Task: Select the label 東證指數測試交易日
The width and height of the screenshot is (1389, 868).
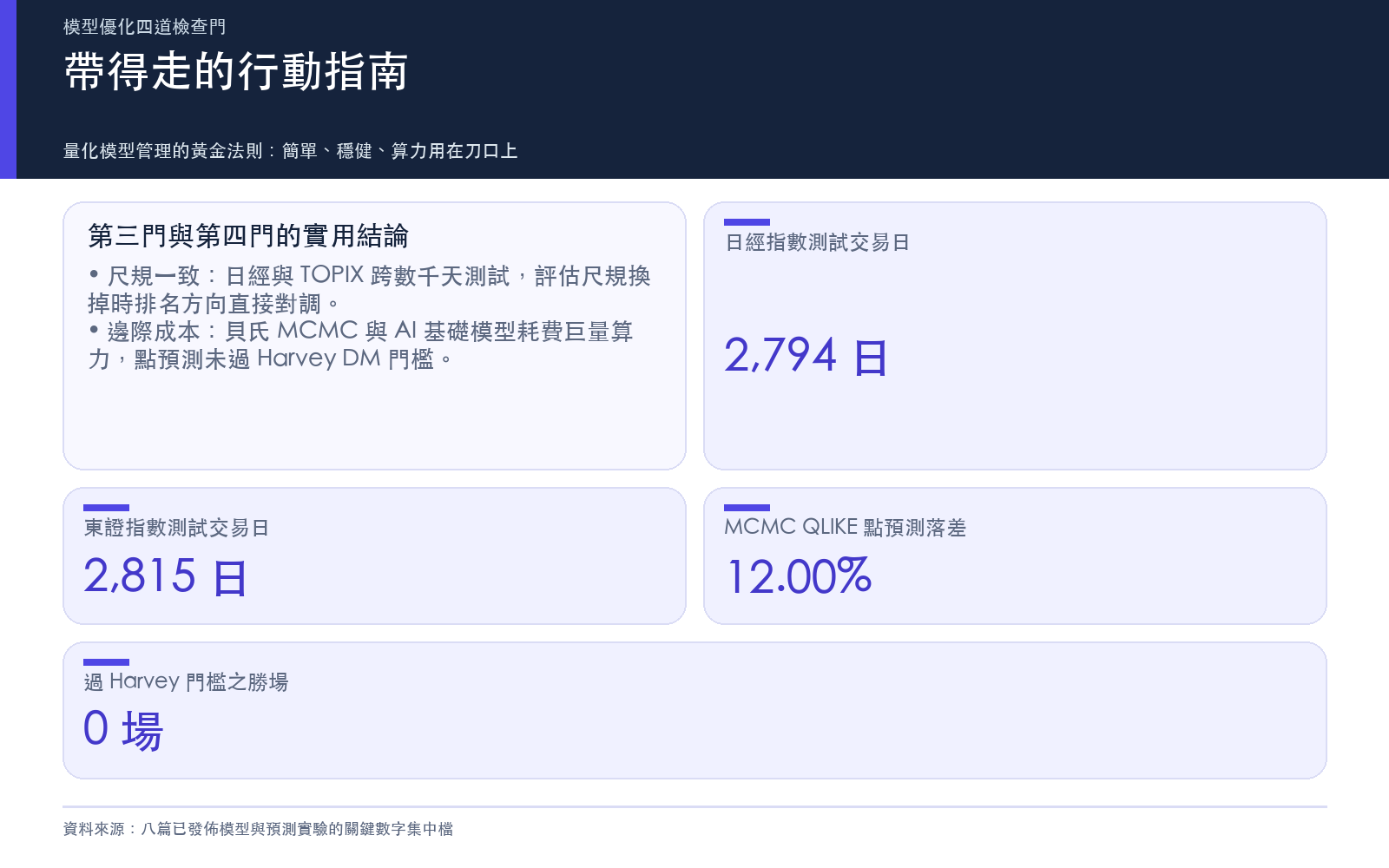Action: click(x=176, y=528)
